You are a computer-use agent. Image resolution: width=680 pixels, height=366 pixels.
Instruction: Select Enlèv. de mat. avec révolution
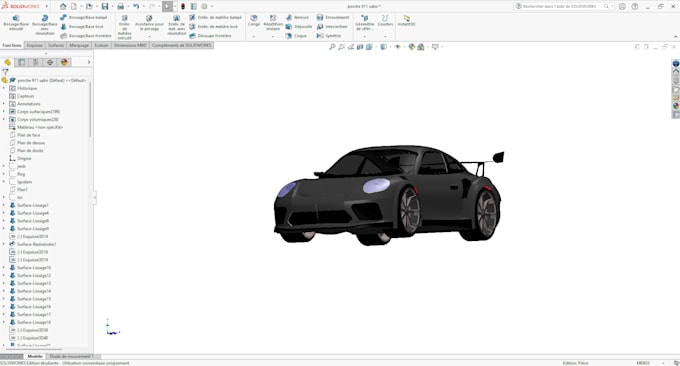click(x=177, y=25)
